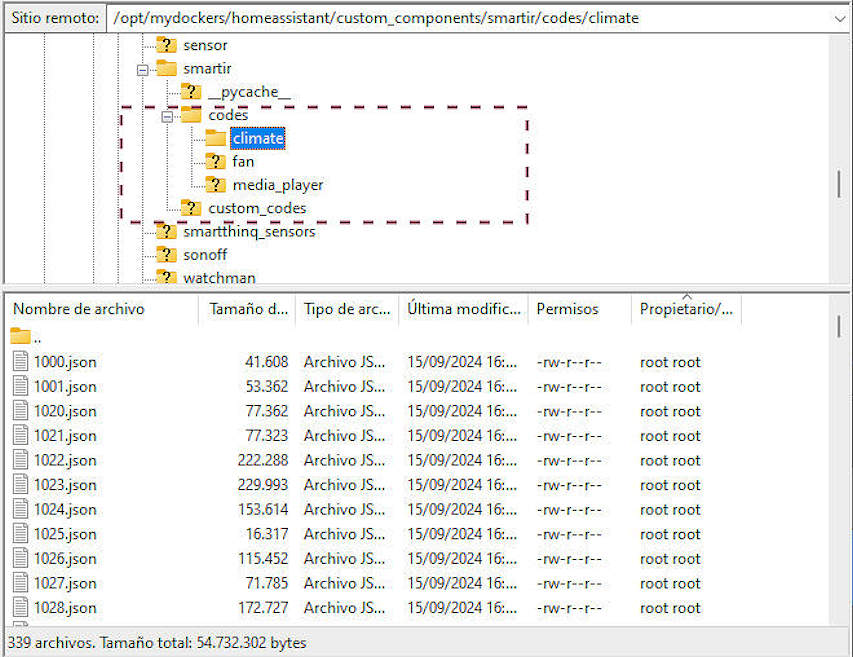Click the fan unknown-folder icon

(x=215, y=161)
